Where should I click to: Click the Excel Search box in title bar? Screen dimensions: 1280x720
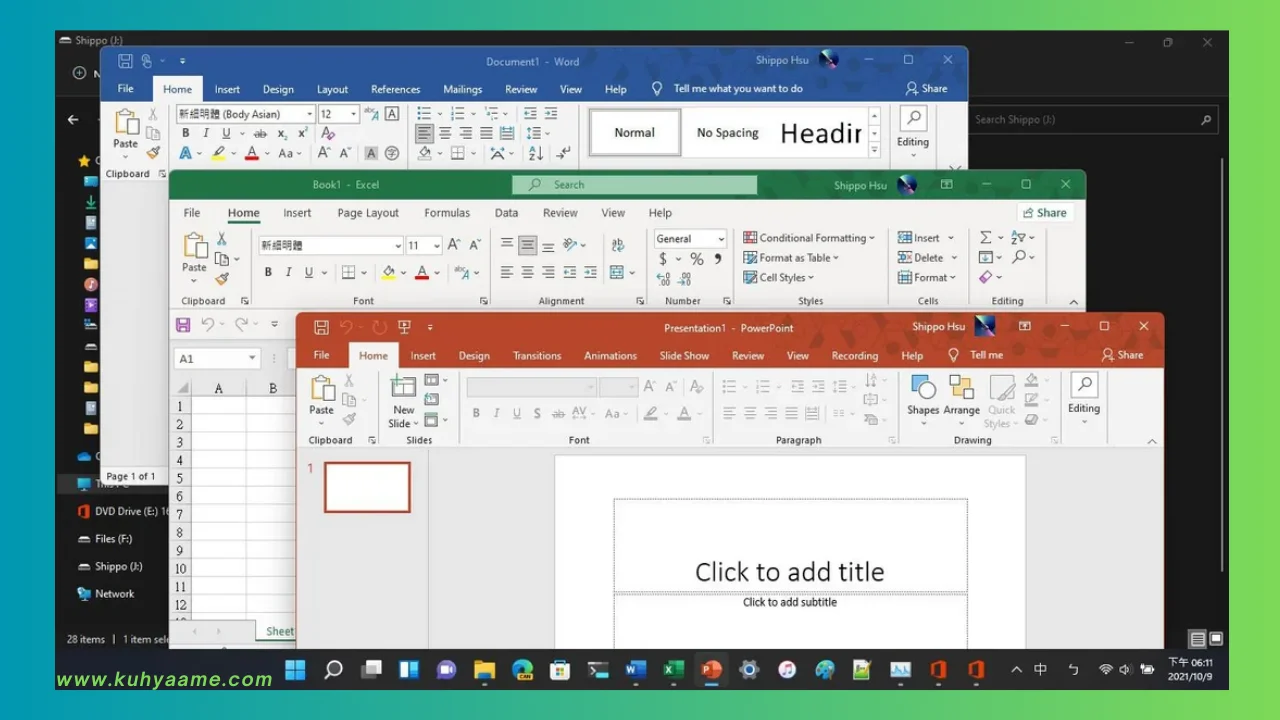click(635, 184)
